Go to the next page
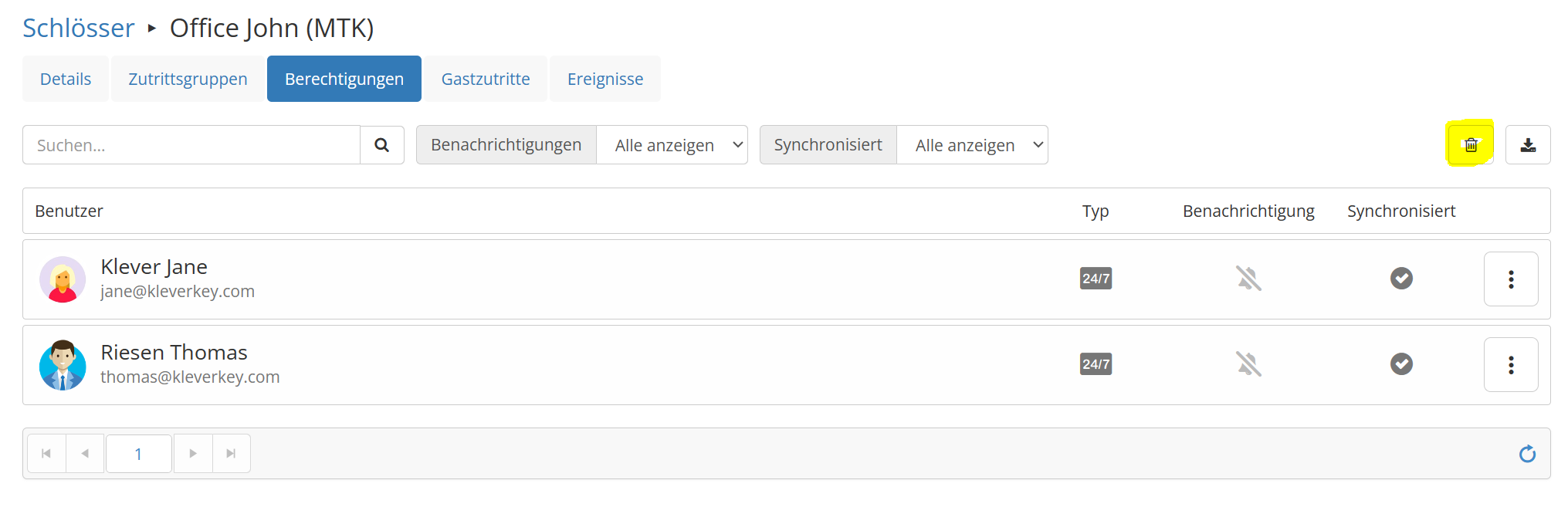 tap(193, 454)
